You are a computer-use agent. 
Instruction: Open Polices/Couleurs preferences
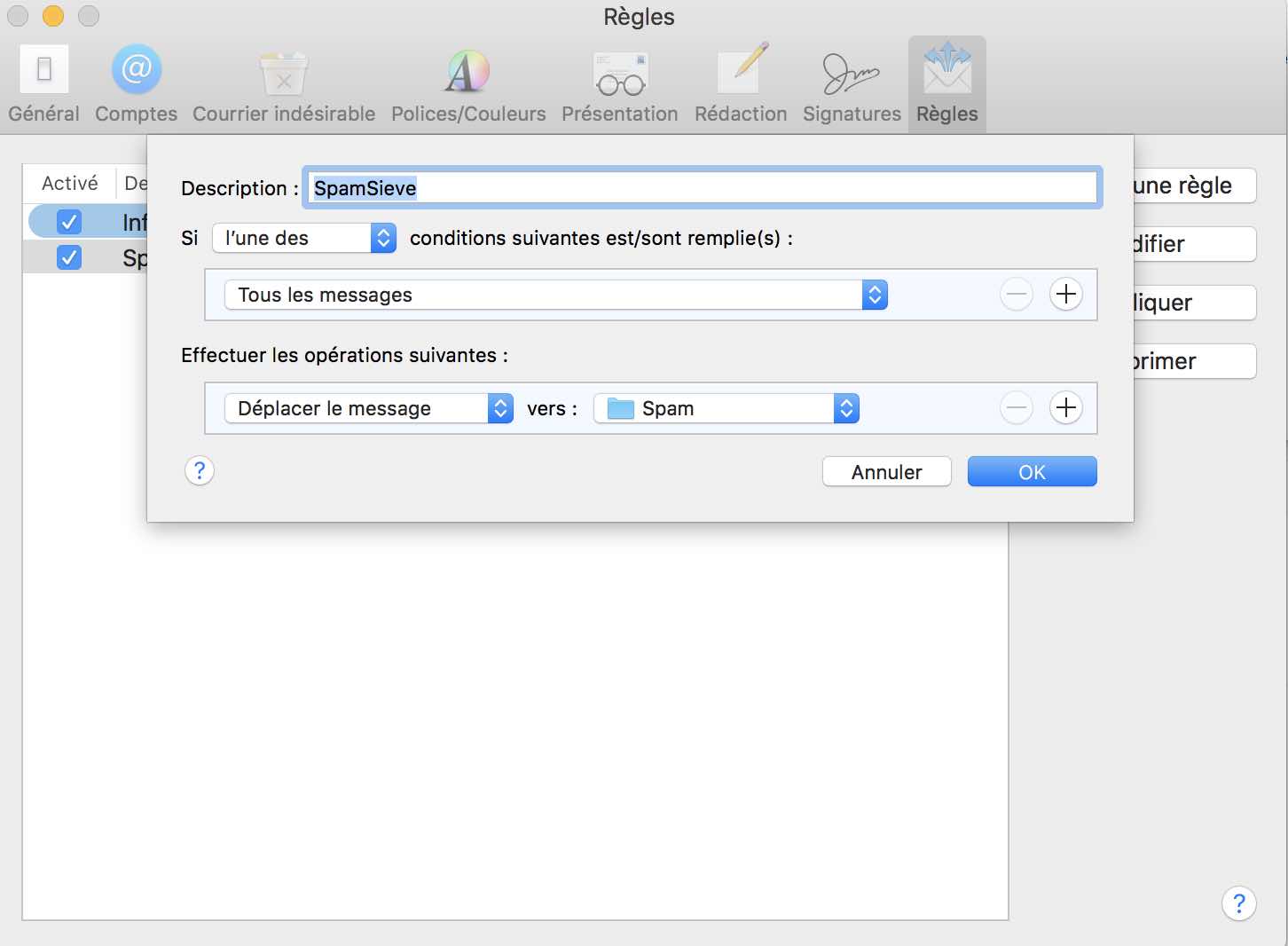pyautogui.click(x=468, y=85)
